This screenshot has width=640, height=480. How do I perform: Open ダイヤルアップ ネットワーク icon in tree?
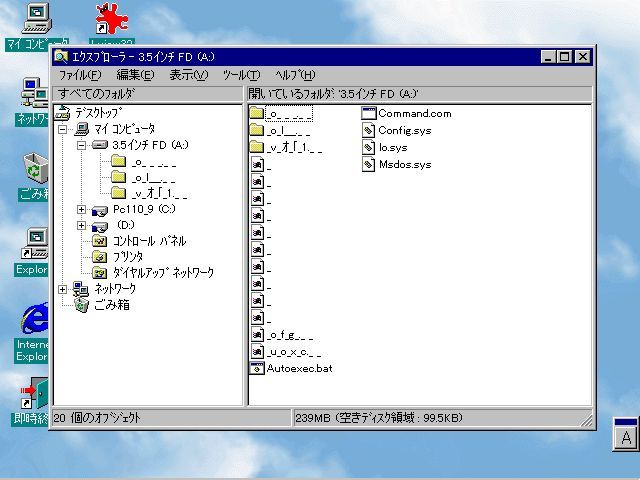(100, 272)
